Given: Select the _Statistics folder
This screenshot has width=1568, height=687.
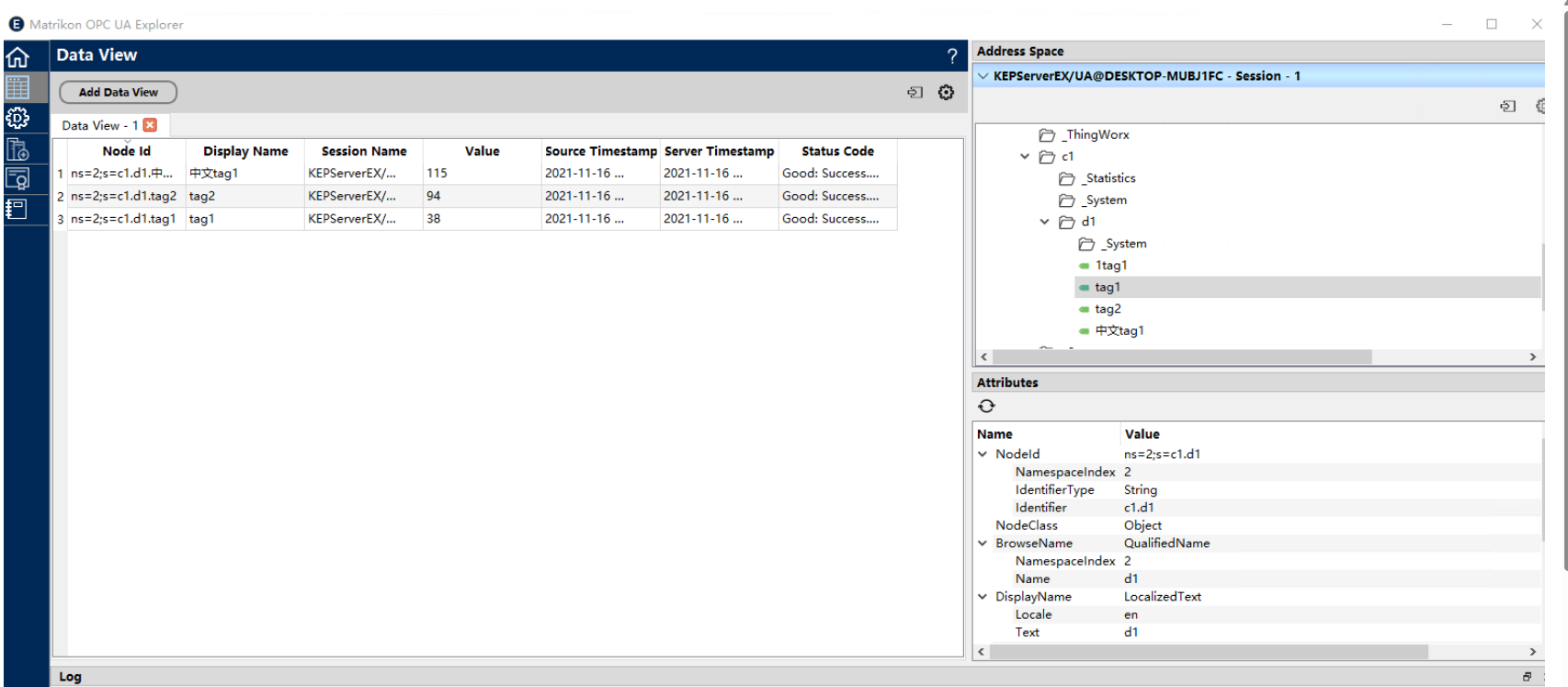Looking at the screenshot, I should pos(1097,178).
